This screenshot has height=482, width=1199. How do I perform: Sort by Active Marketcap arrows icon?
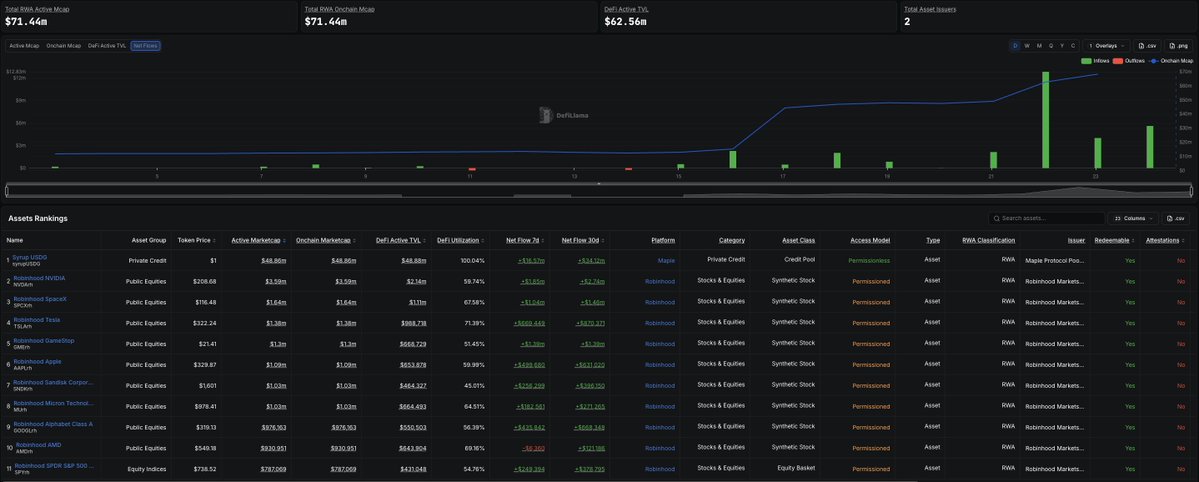(285, 240)
